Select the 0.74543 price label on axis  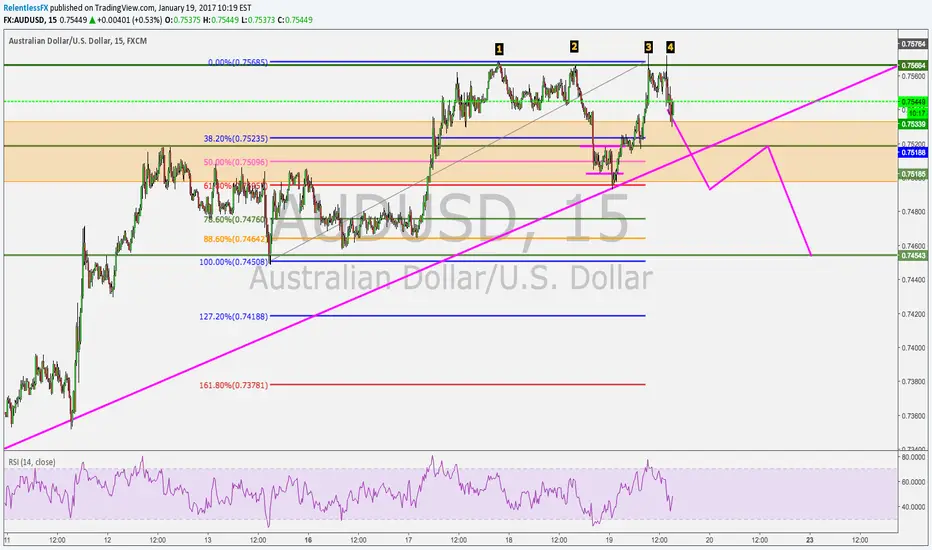pos(913,256)
